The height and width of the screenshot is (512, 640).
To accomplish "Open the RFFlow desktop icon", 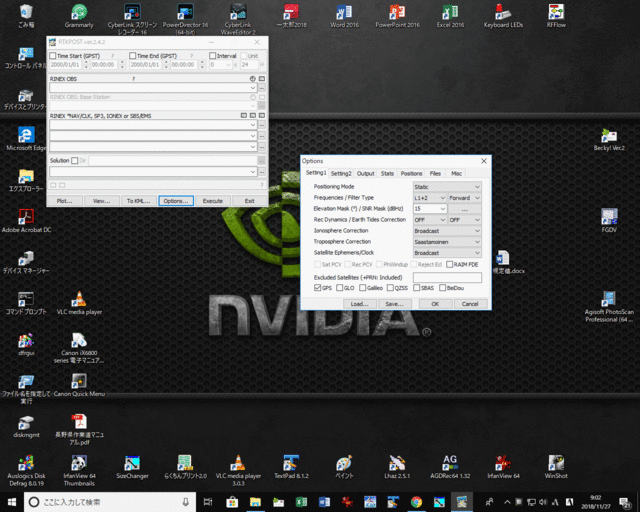I will pos(556,16).
